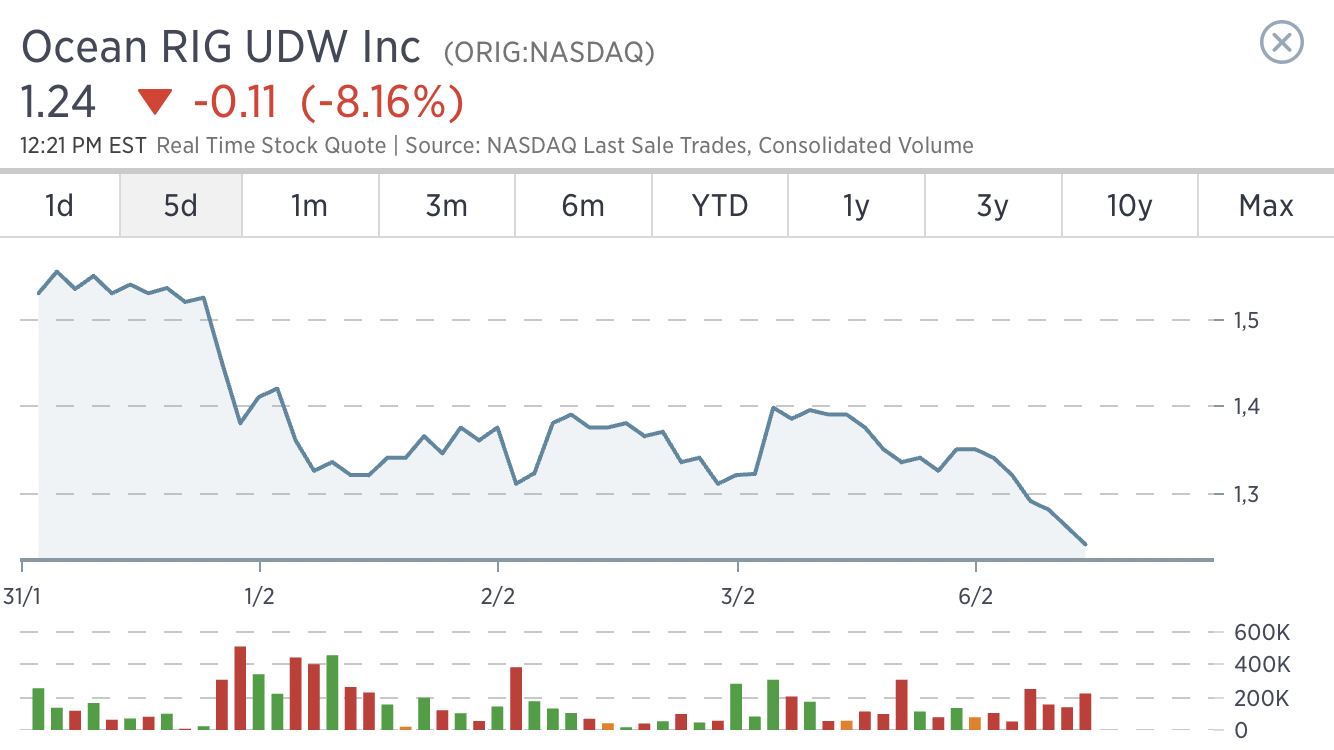Close the Ocean RIG stock quote panel
1334x750 pixels.
pos(1281,43)
